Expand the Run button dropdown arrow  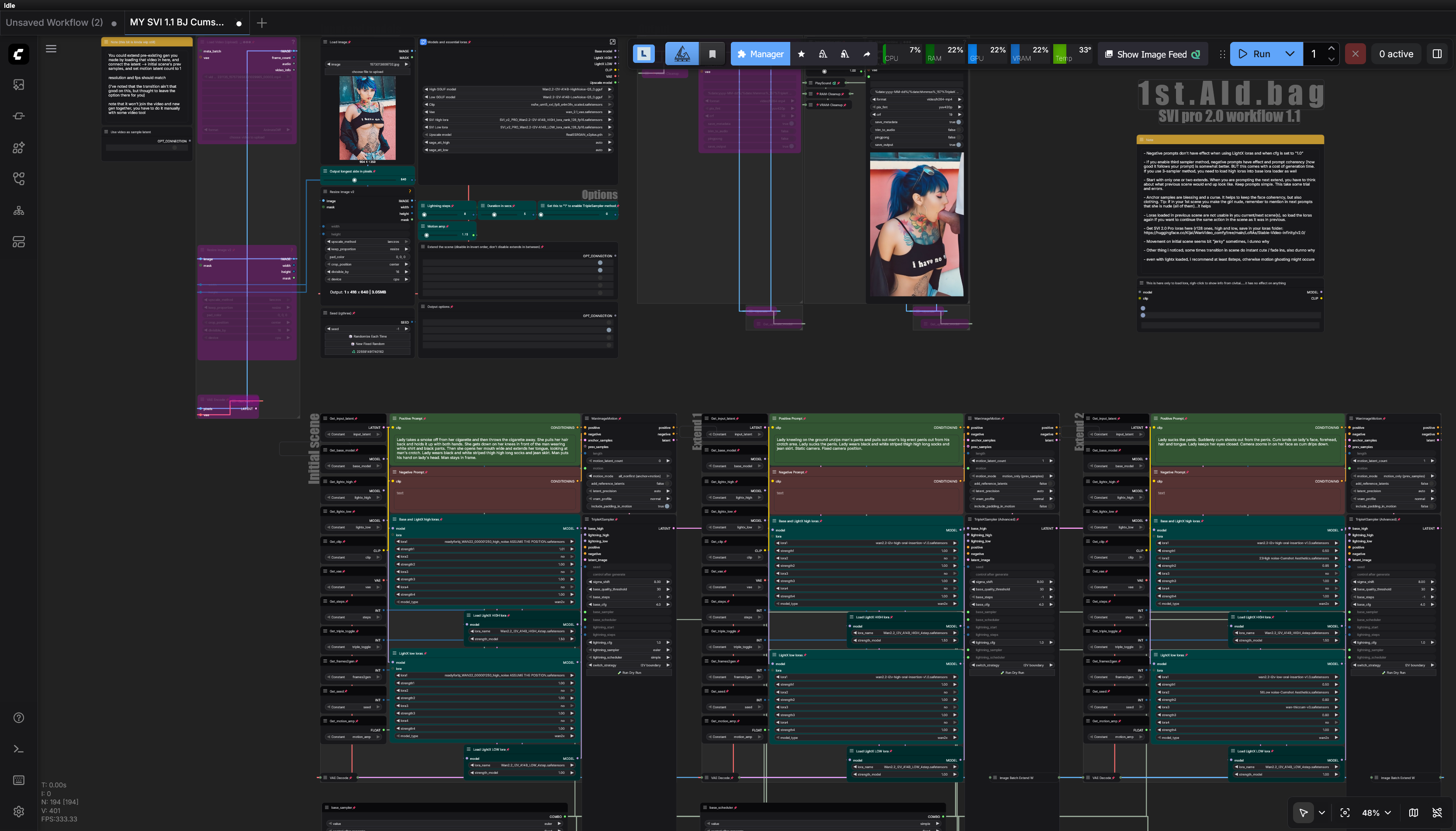[x=1290, y=54]
